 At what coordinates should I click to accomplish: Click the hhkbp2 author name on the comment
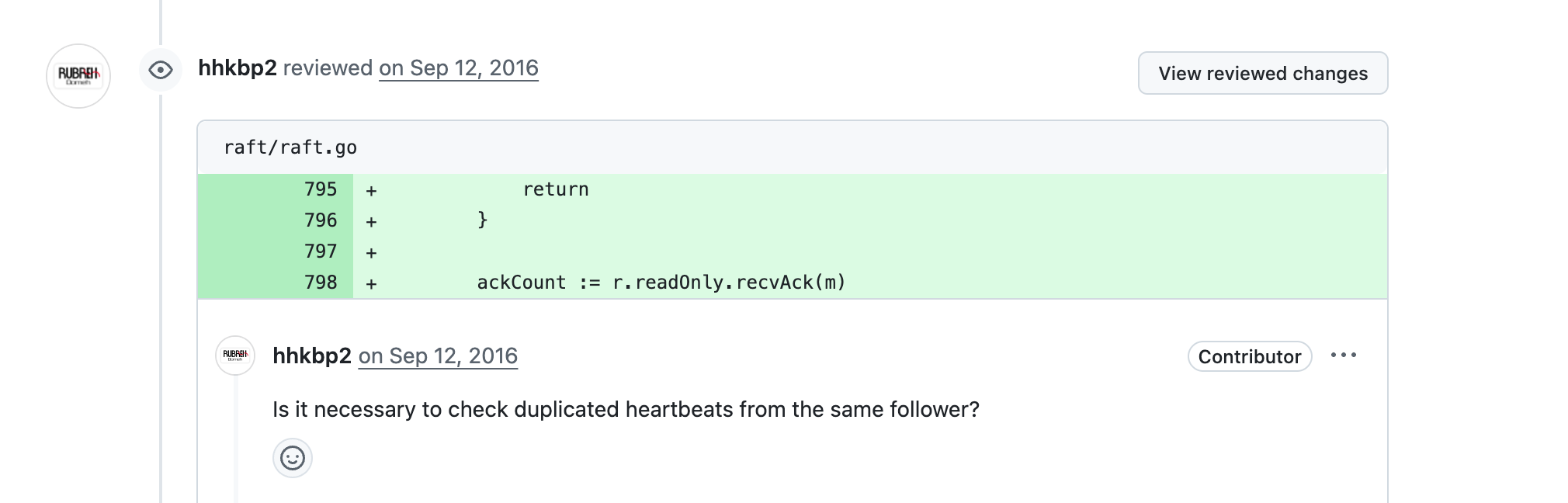coord(312,356)
